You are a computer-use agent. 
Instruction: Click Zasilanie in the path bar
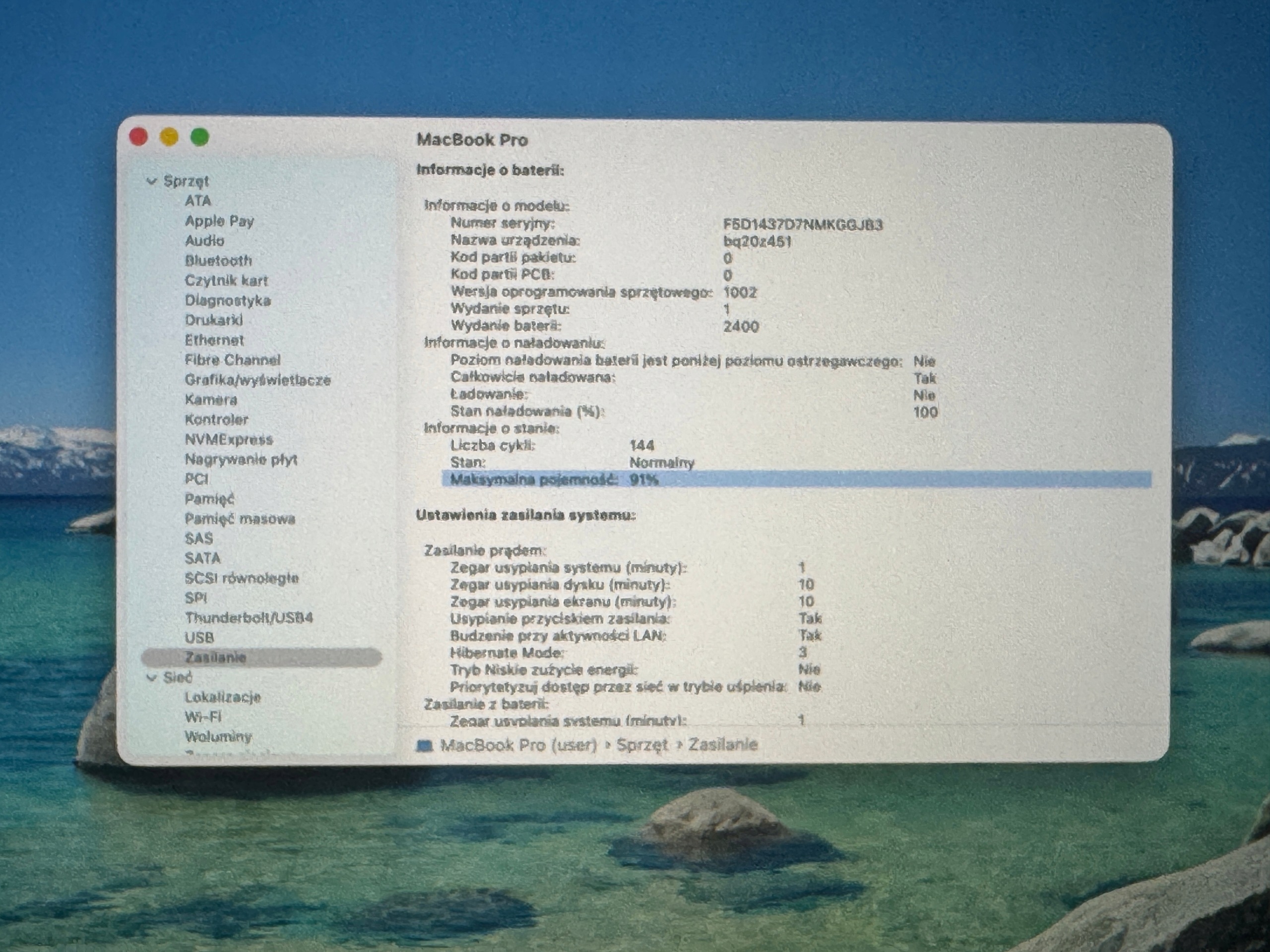(723, 745)
